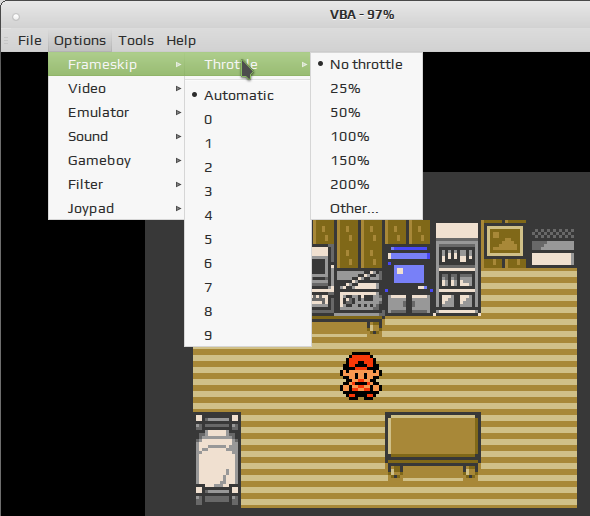Expand the Throttle submenu entry
Viewport: 590px width, 516px height.
tap(247, 64)
